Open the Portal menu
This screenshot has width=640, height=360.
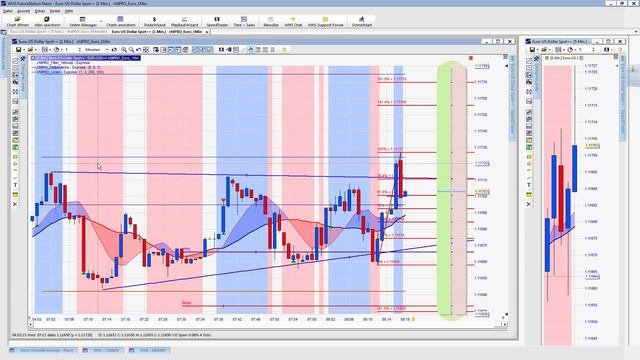click(x=55, y=11)
